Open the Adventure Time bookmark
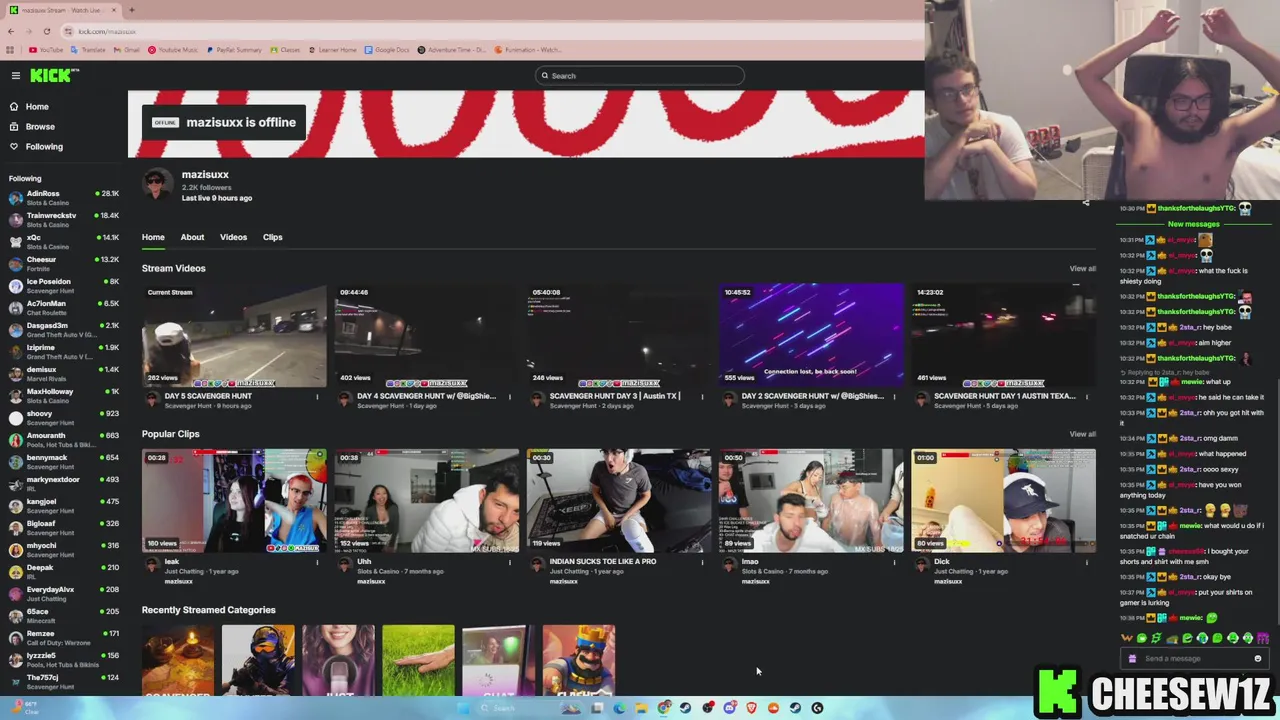Viewport: 1280px width, 720px height. coord(451,50)
